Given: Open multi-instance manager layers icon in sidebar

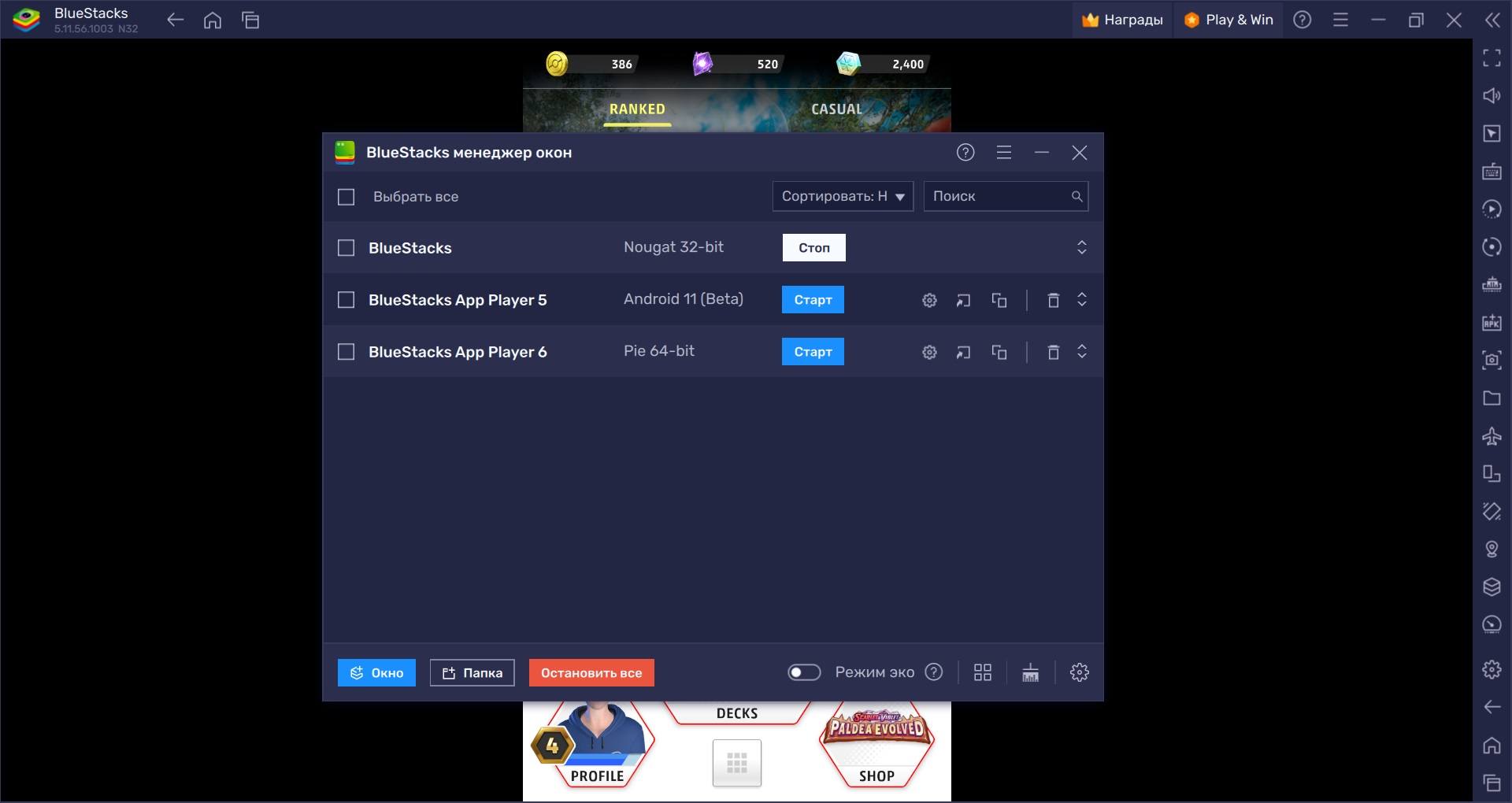Looking at the screenshot, I should (1492, 587).
